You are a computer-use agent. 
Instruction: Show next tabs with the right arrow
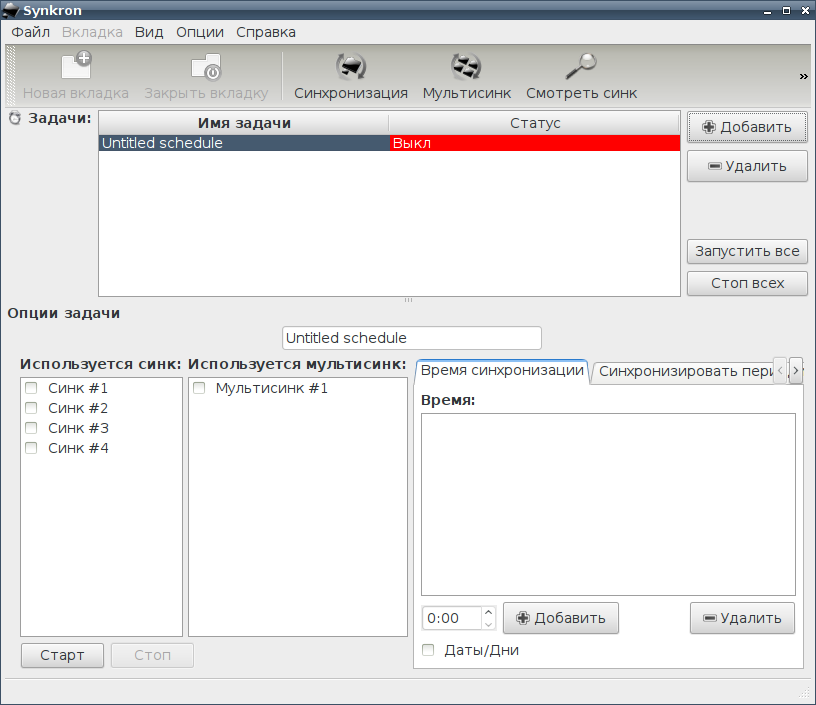click(796, 371)
